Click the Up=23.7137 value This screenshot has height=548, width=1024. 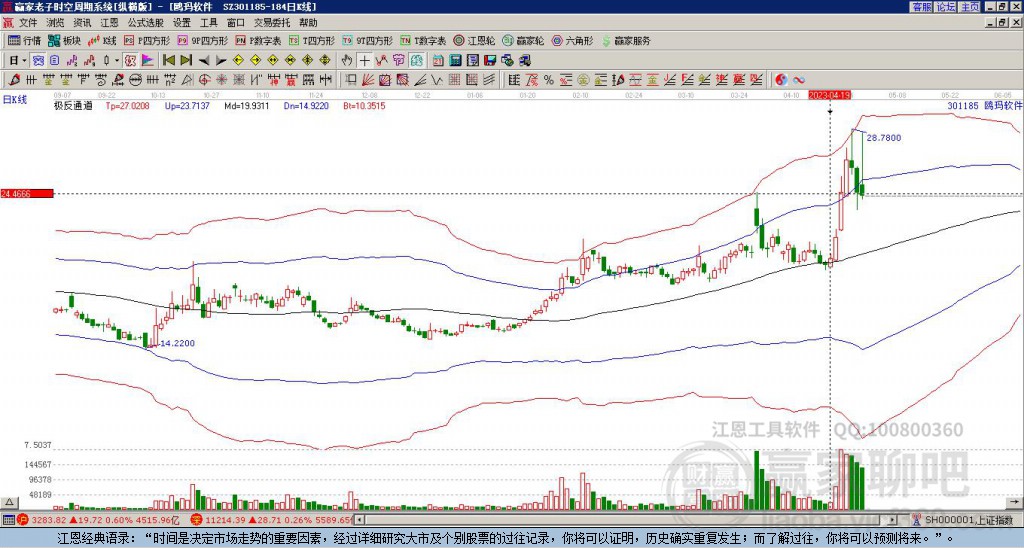(x=187, y=106)
